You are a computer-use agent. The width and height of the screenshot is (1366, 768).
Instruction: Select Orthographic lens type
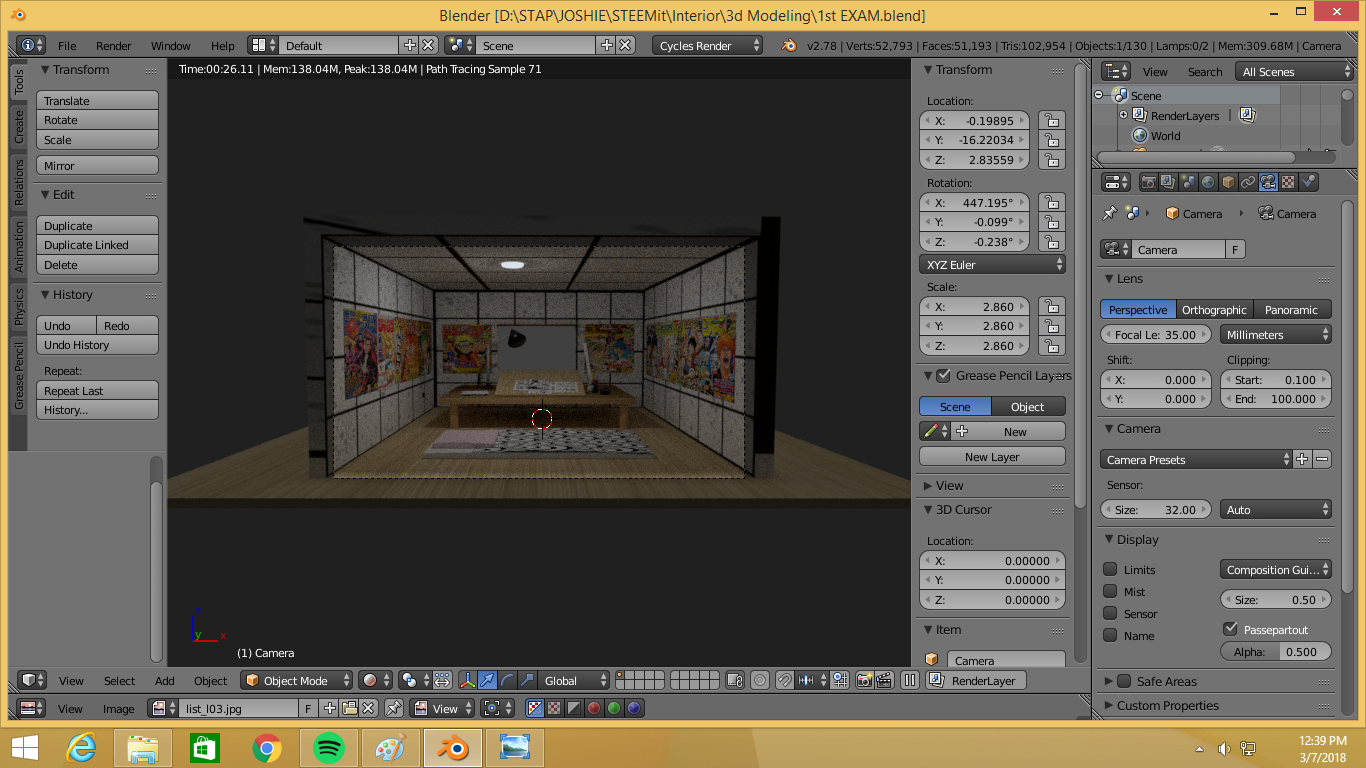coord(1214,310)
